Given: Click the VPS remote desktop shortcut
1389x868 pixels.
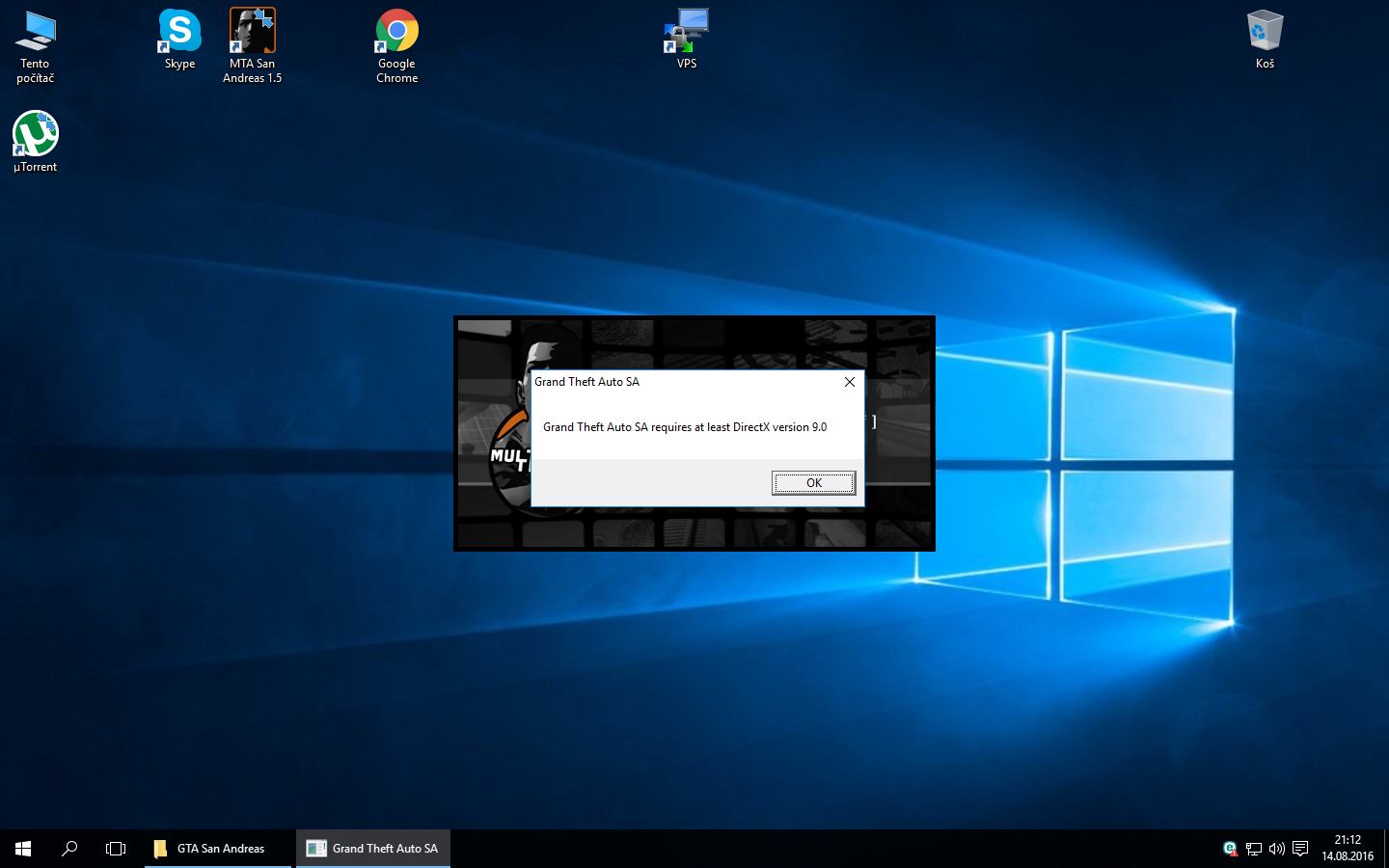Looking at the screenshot, I should click(687, 39).
